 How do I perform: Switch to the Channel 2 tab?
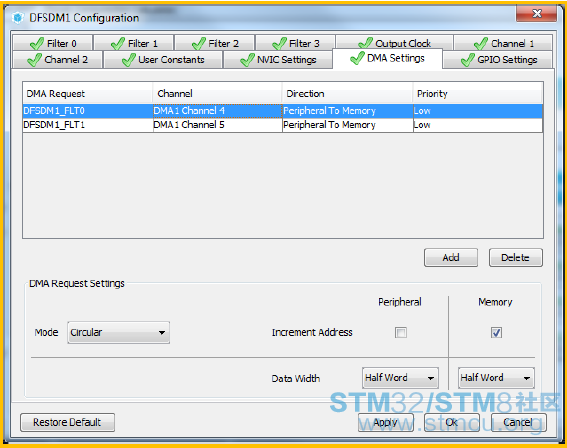coord(57,59)
